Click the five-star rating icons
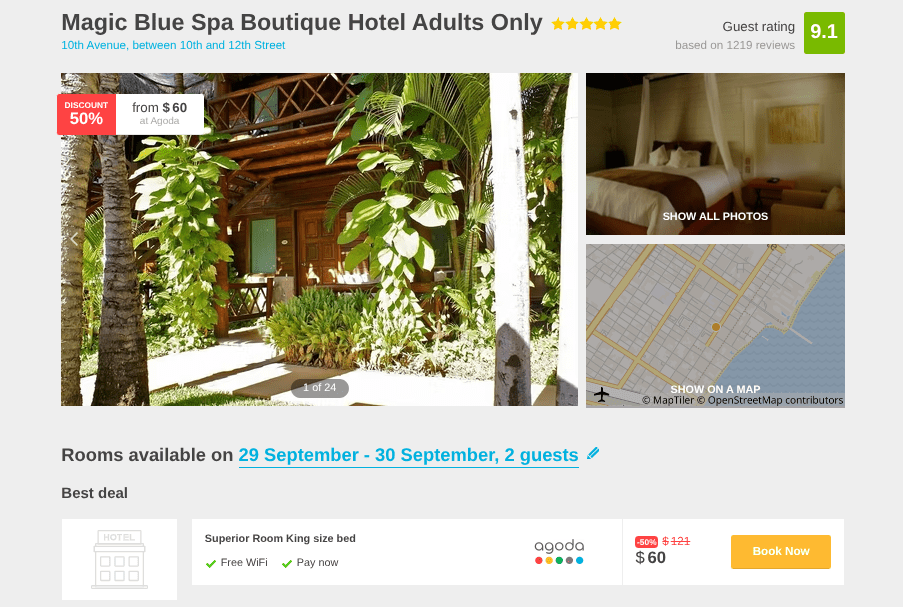This screenshot has height=607, width=903. click(x=586, y=24)
